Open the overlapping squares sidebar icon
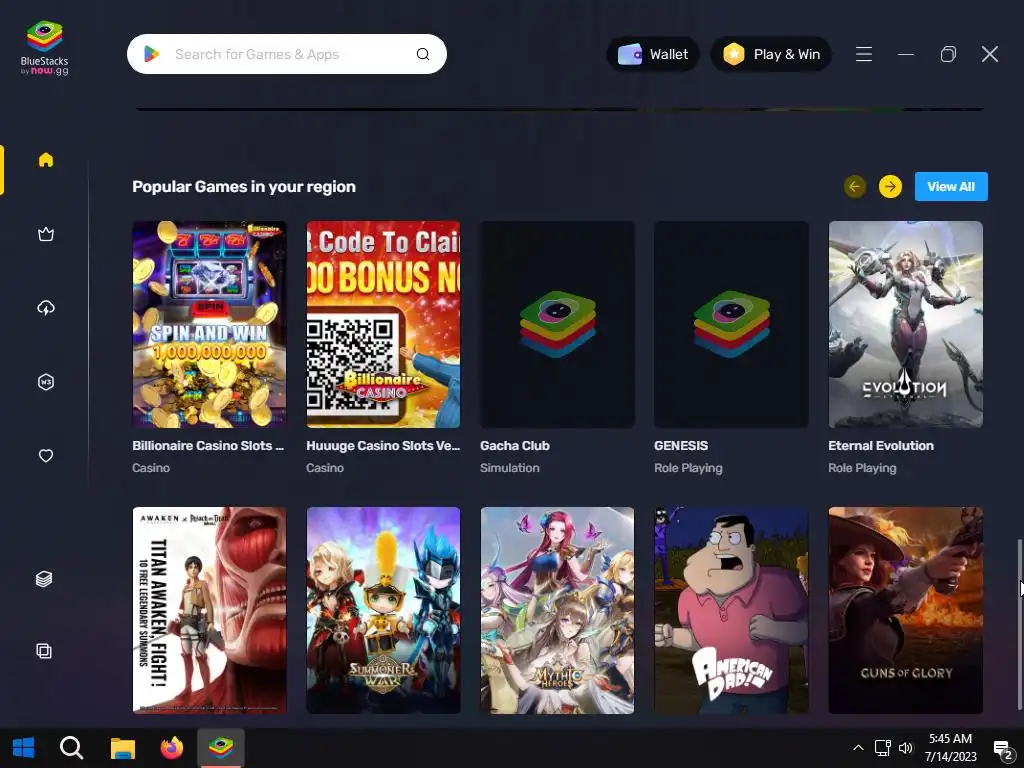This screenshot has height=768, width=1024. (x=44, y=651)
